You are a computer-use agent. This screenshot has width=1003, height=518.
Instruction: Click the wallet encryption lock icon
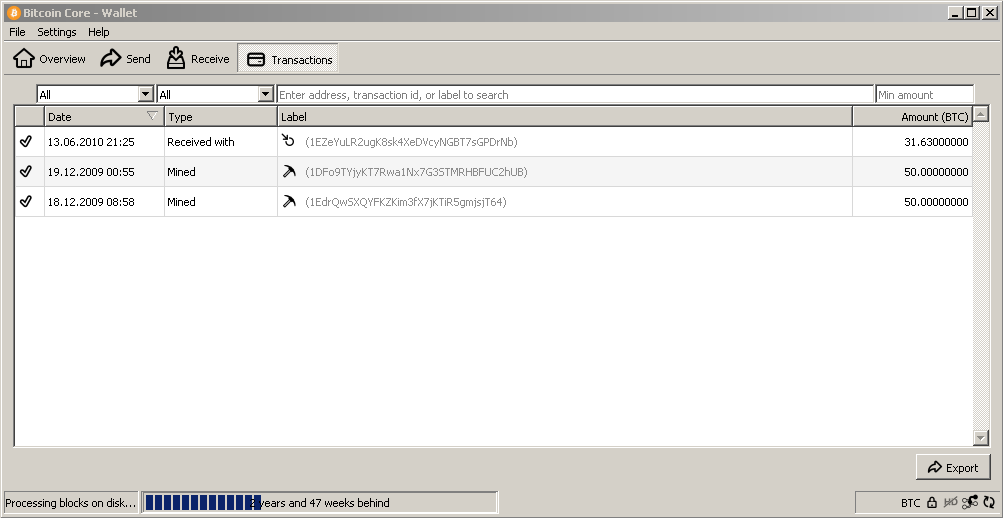pos(932,503)
